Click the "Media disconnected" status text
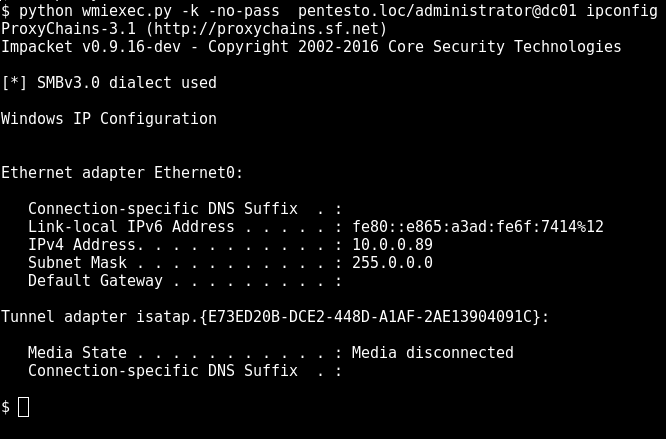Viewport: 666px width, 439px height. tap(433, 352)
